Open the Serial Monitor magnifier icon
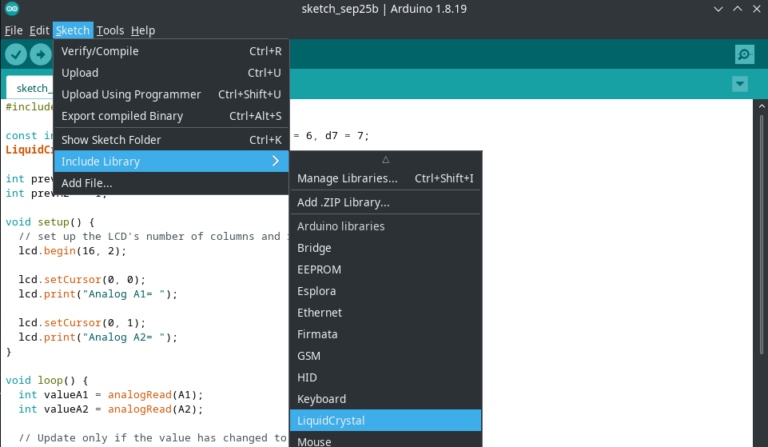The image size is (768, 447). [x=743, y=54]
